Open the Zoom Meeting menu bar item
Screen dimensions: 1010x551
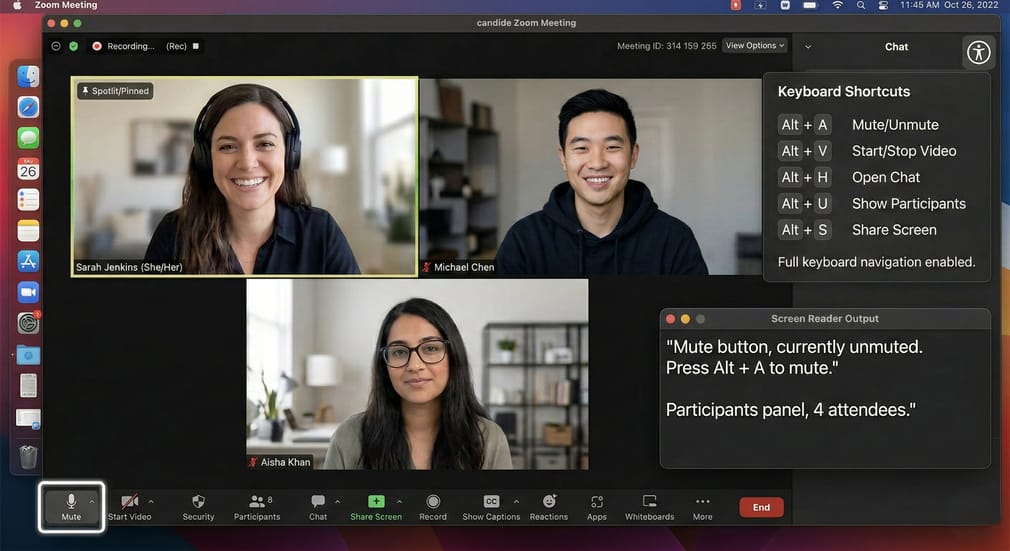(66, 5)
